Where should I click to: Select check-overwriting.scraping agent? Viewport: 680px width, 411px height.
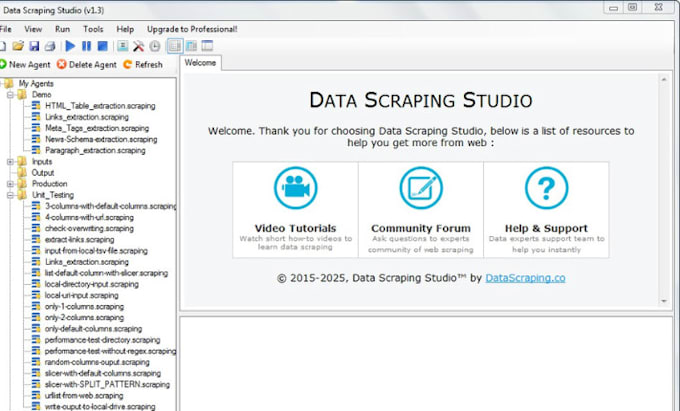(89, 228)
